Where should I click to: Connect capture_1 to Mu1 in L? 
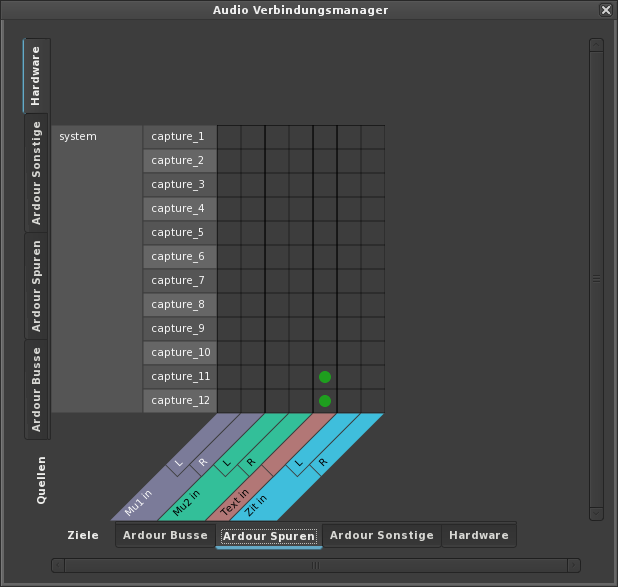click(x=229, y=137)
